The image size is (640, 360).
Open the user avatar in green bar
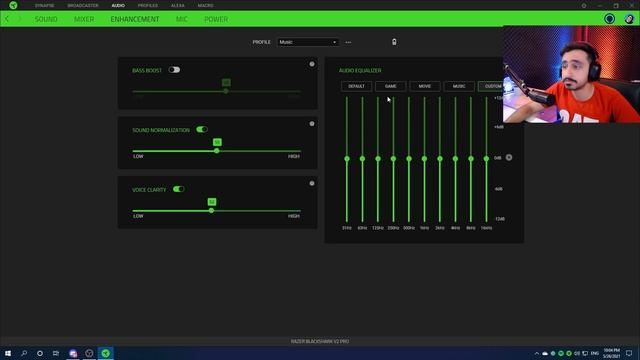(x=629, y=19)
